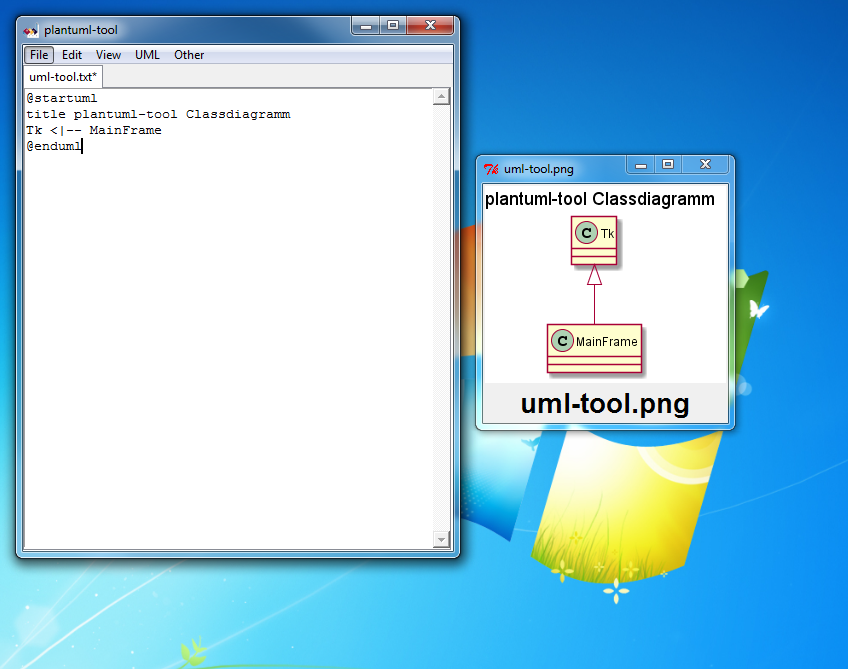848x669 pixels.
Task: Minimize the plantuml-tool window
Action: tap(366, 25)
